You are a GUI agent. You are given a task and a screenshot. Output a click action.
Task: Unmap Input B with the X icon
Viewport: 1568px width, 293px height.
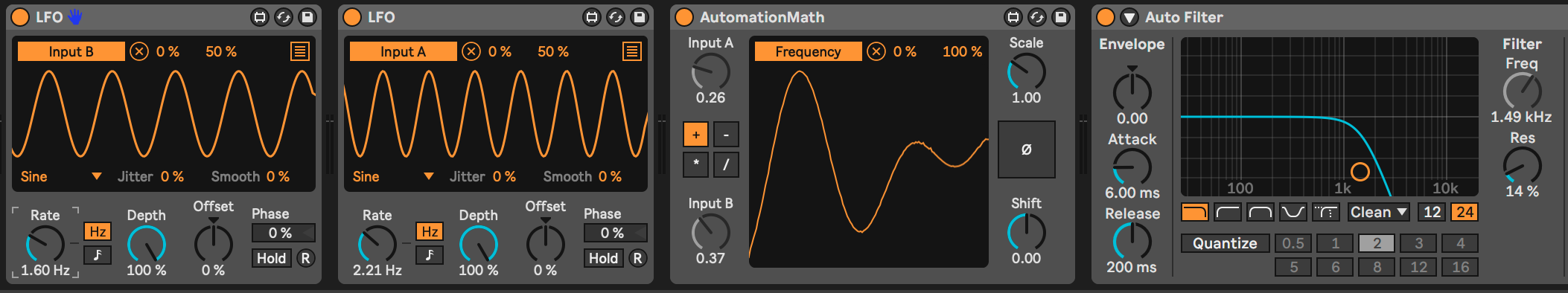[139, 51]
